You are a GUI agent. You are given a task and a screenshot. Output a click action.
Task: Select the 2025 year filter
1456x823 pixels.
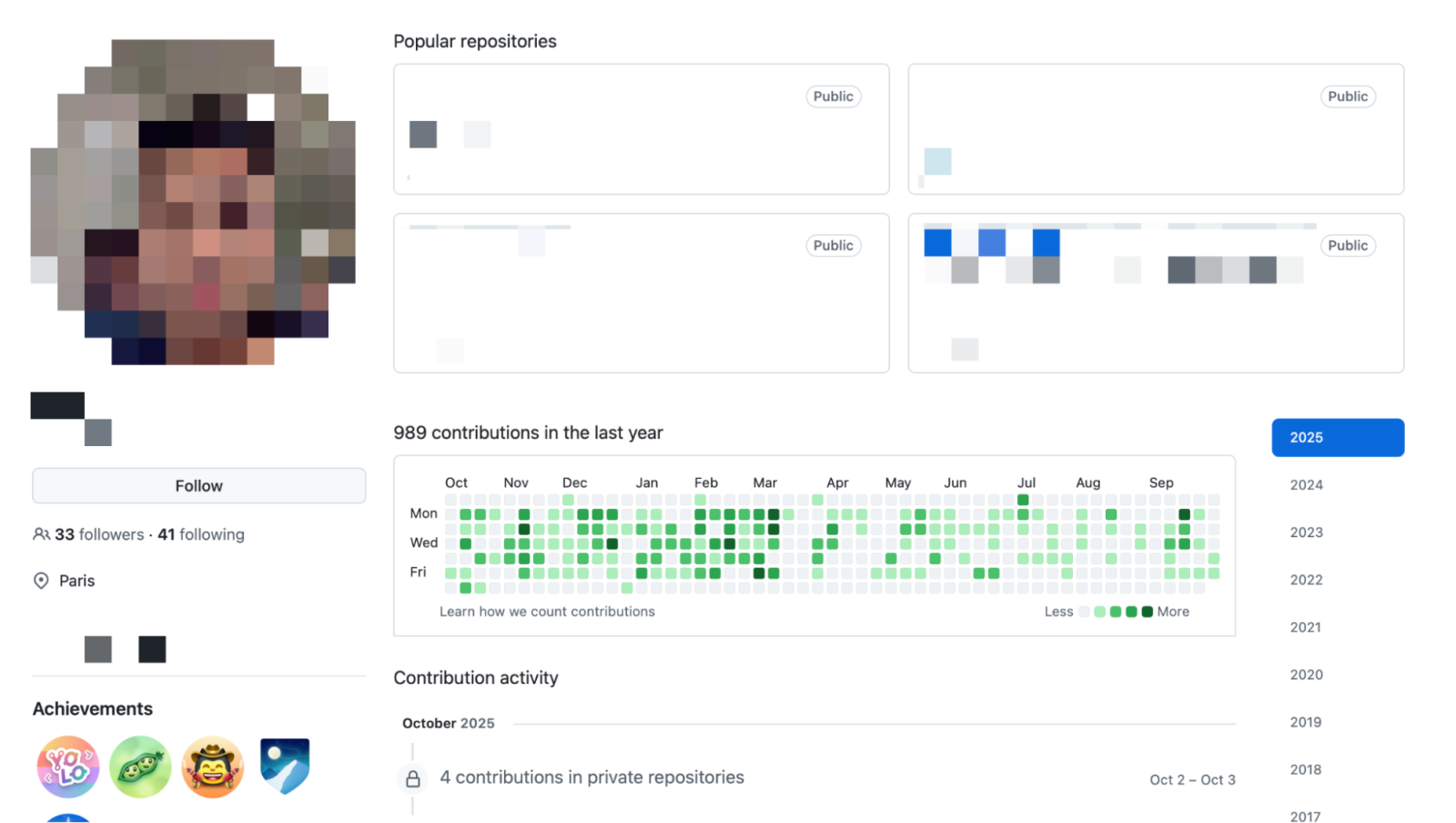tap(1337, 438)
